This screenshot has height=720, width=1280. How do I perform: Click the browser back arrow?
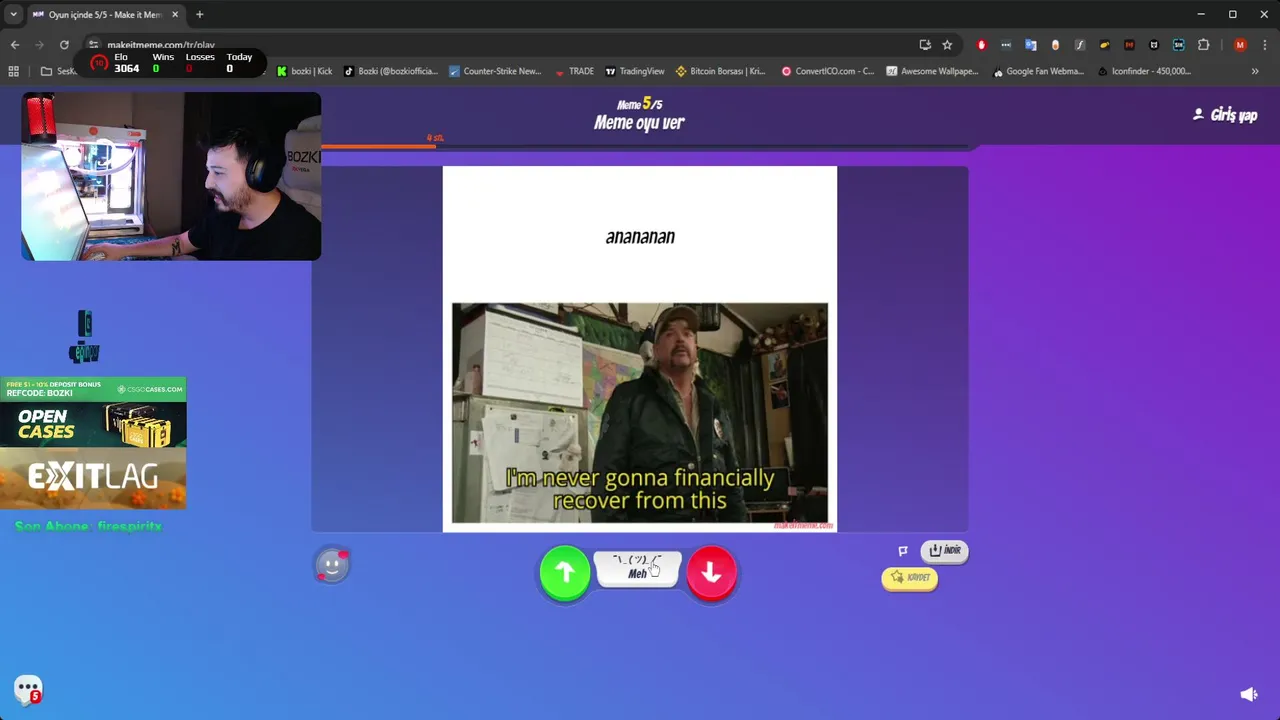[x=15, y=45]
